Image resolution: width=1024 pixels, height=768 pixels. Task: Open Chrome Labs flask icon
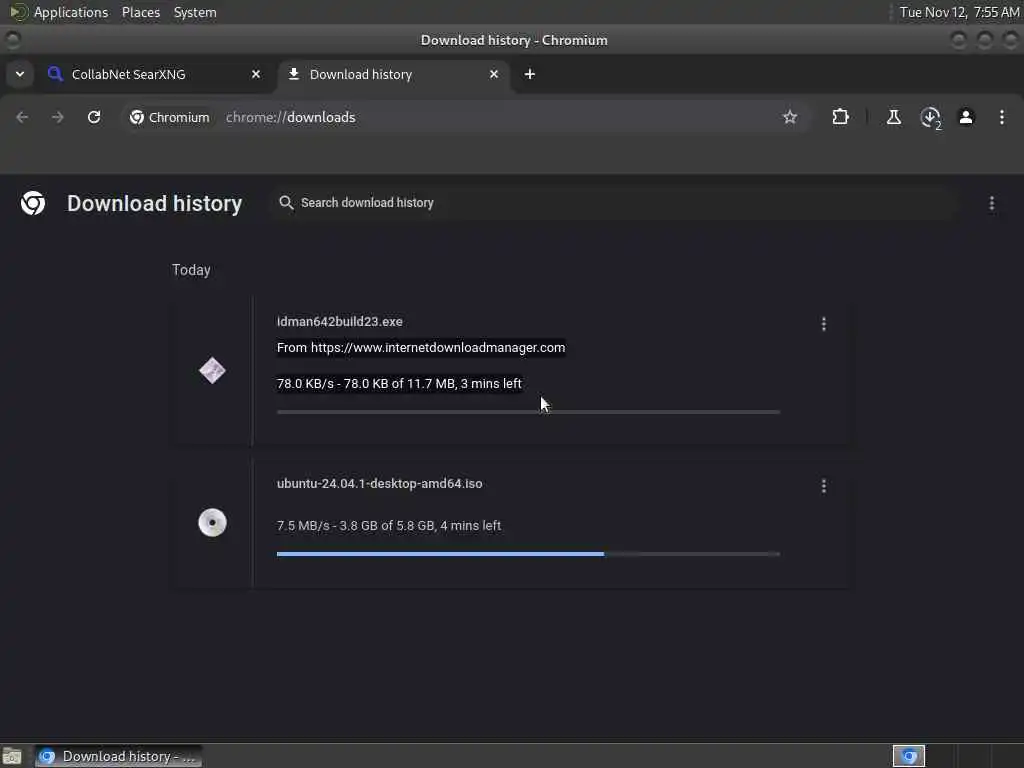tap(893, 118)
